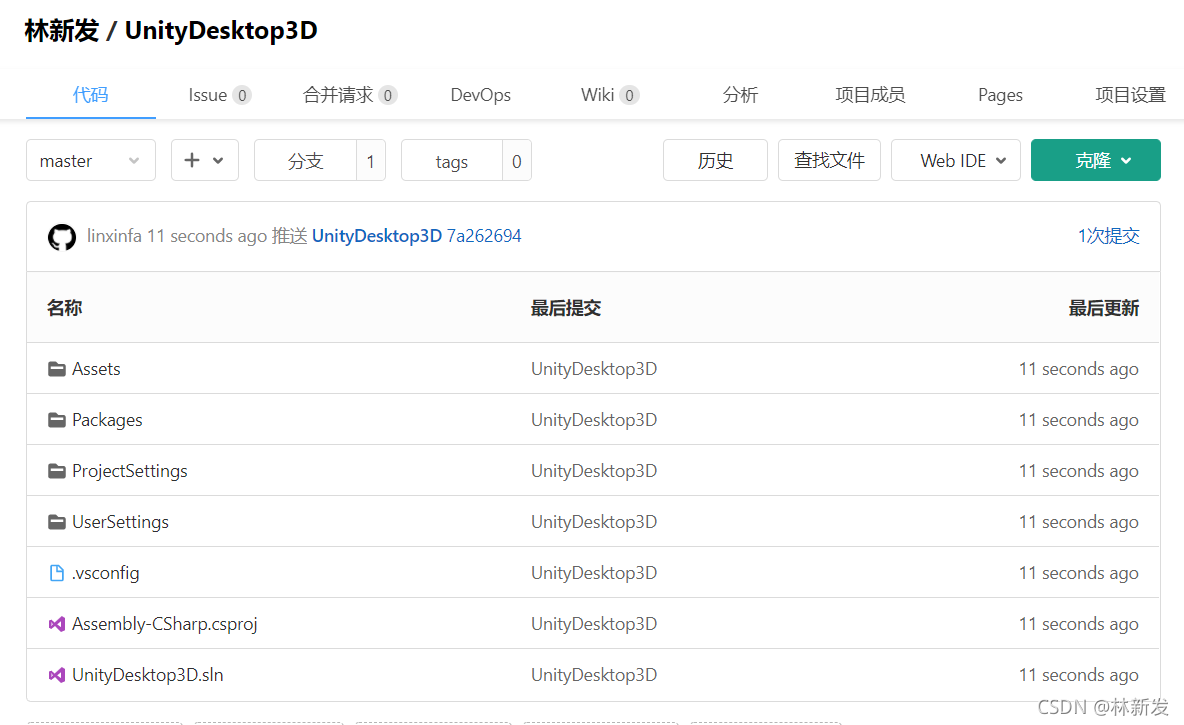
Task: Click the 查找文件 find file button
Action: pos(829,160)
